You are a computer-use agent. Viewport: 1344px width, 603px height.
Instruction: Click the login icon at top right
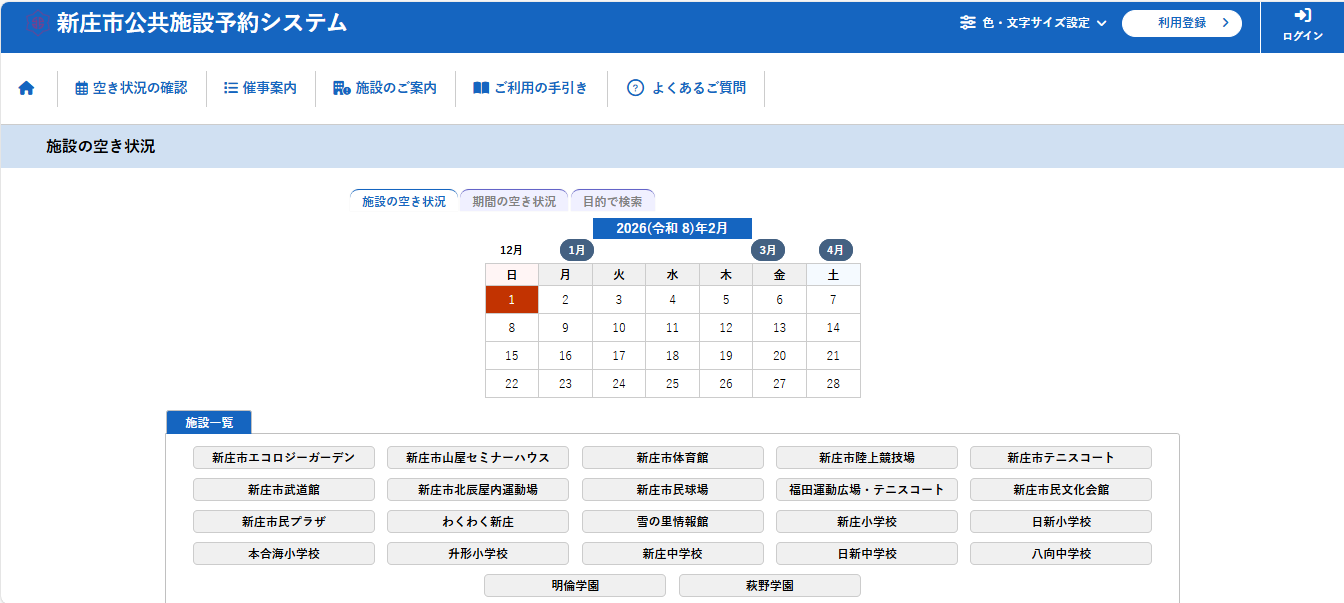(x=1302, y=16)
